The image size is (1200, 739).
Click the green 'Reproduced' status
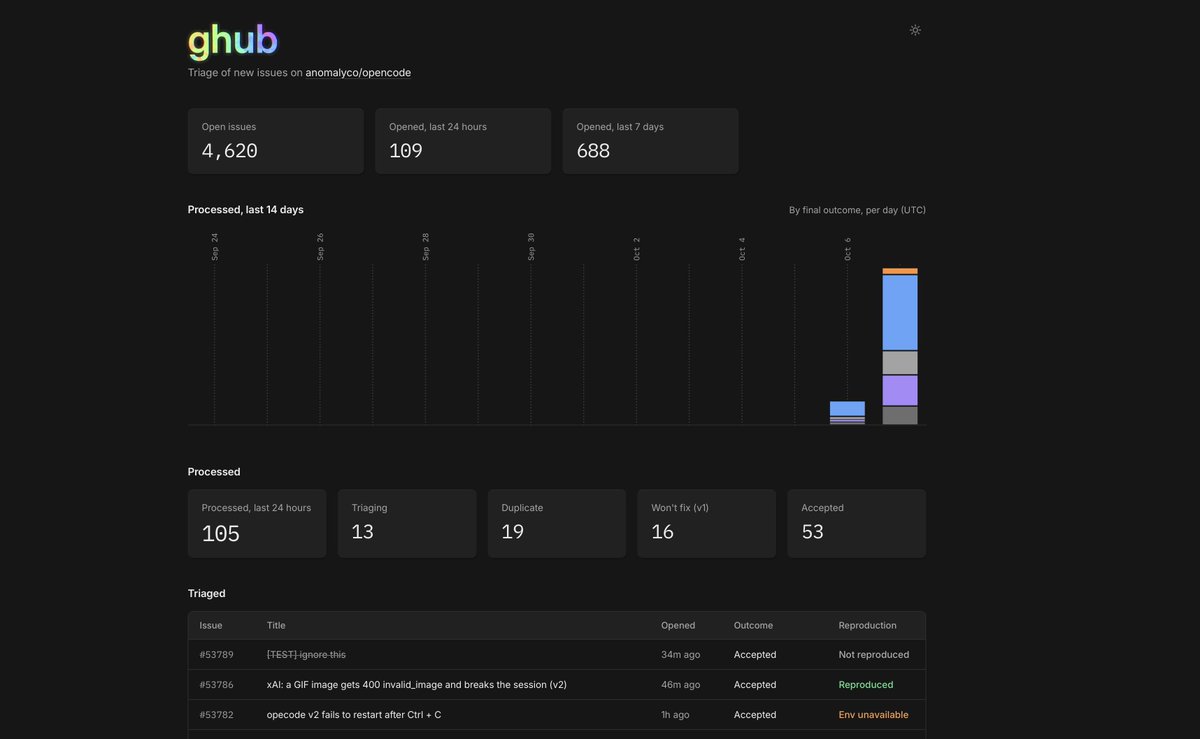[x=866, y=685]
